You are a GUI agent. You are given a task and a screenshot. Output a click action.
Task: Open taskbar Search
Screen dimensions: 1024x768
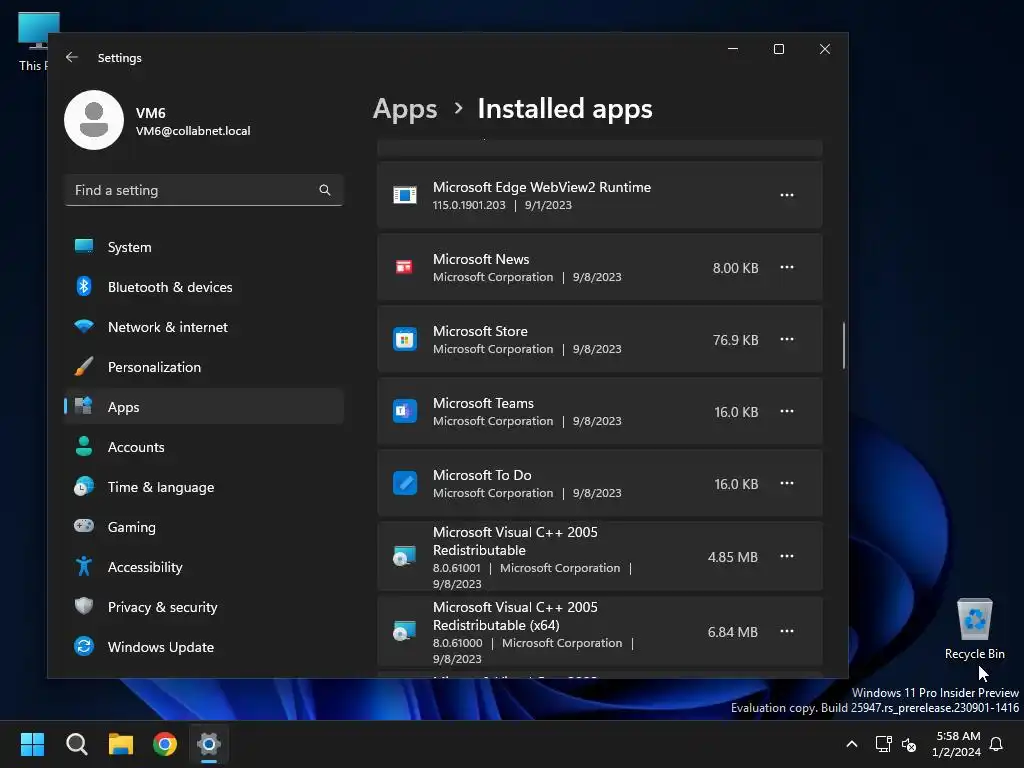(x=76, y=744)
